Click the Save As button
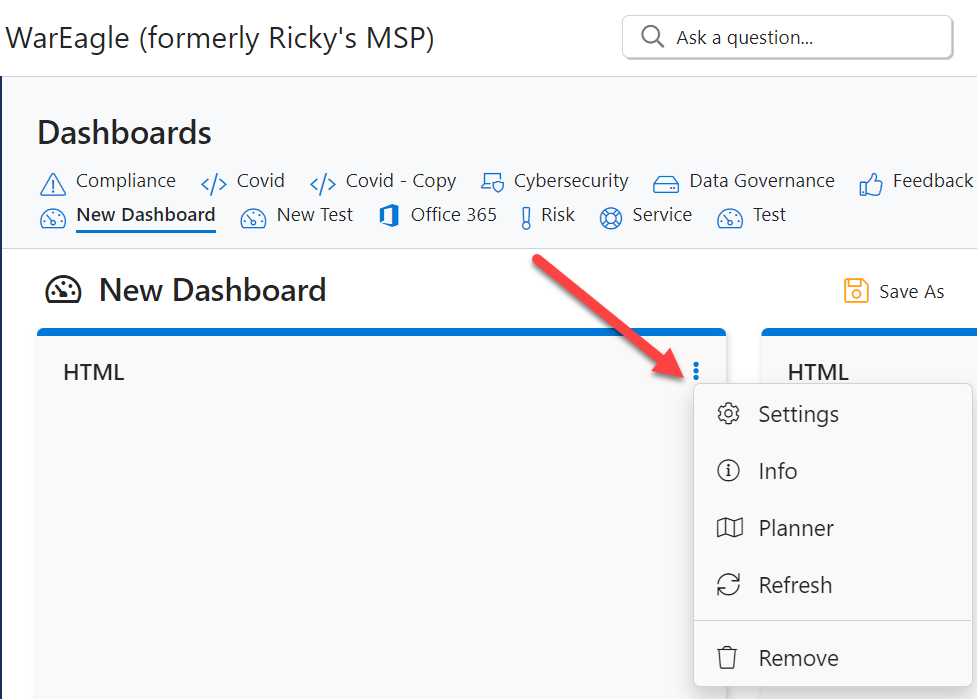 tap(894, 291)
